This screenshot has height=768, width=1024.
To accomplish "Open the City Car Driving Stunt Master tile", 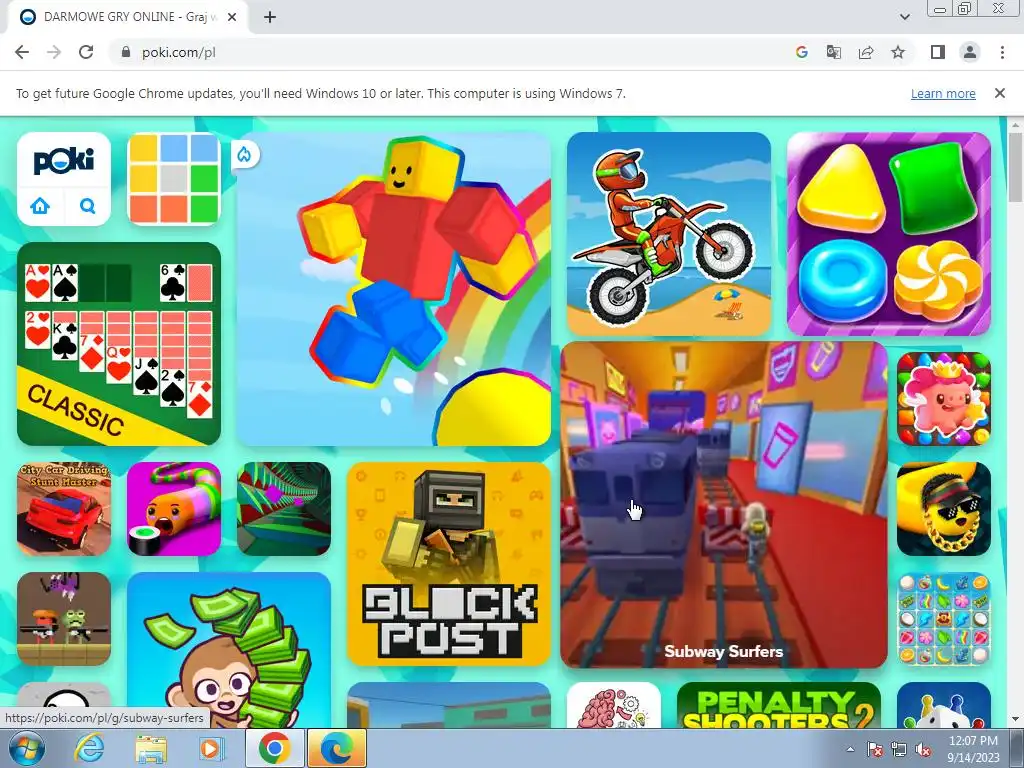I will pyautogui.click(x=64, y=509).
